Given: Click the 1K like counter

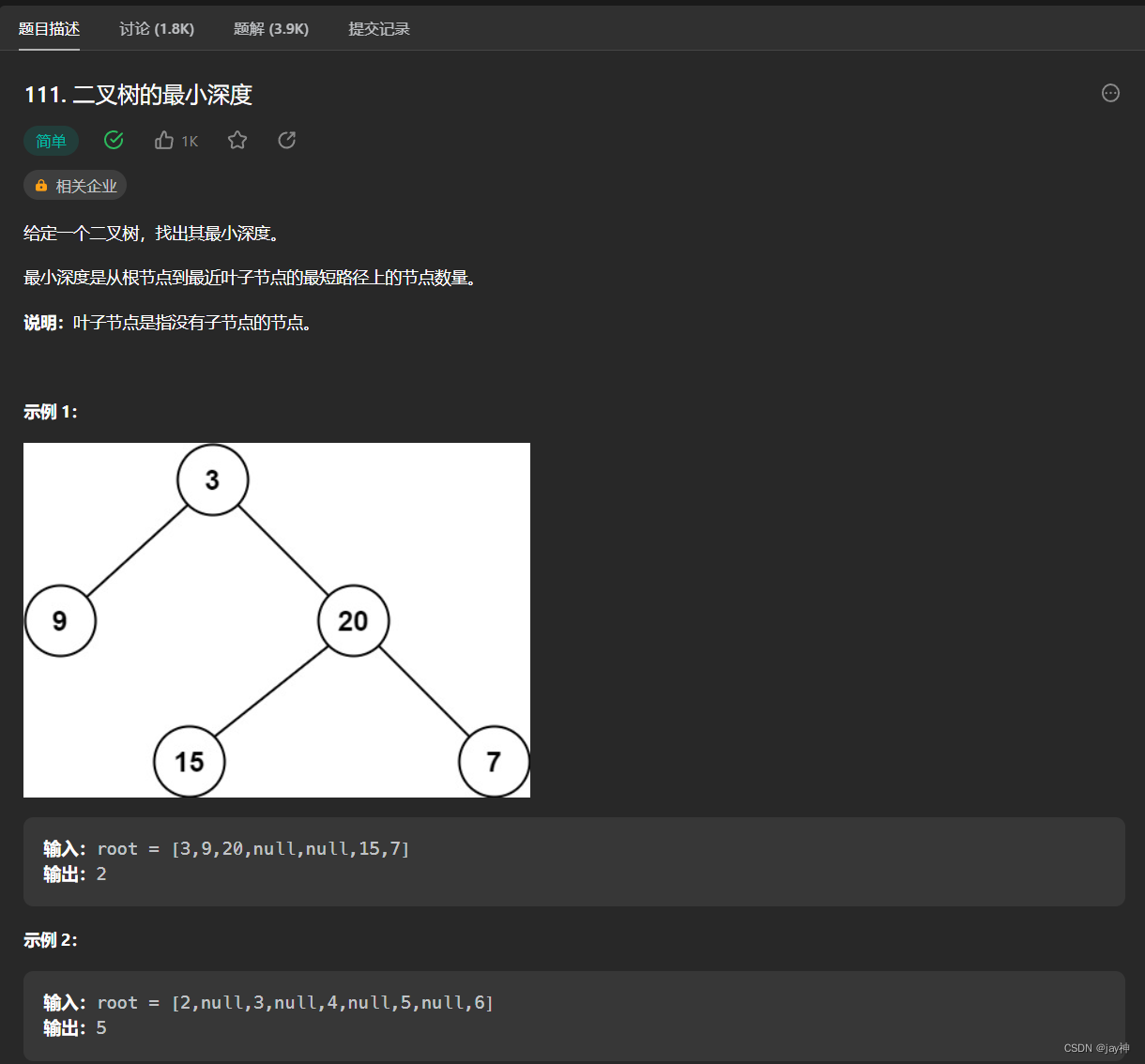Looking at the screenshot, I should coord(190,140).
